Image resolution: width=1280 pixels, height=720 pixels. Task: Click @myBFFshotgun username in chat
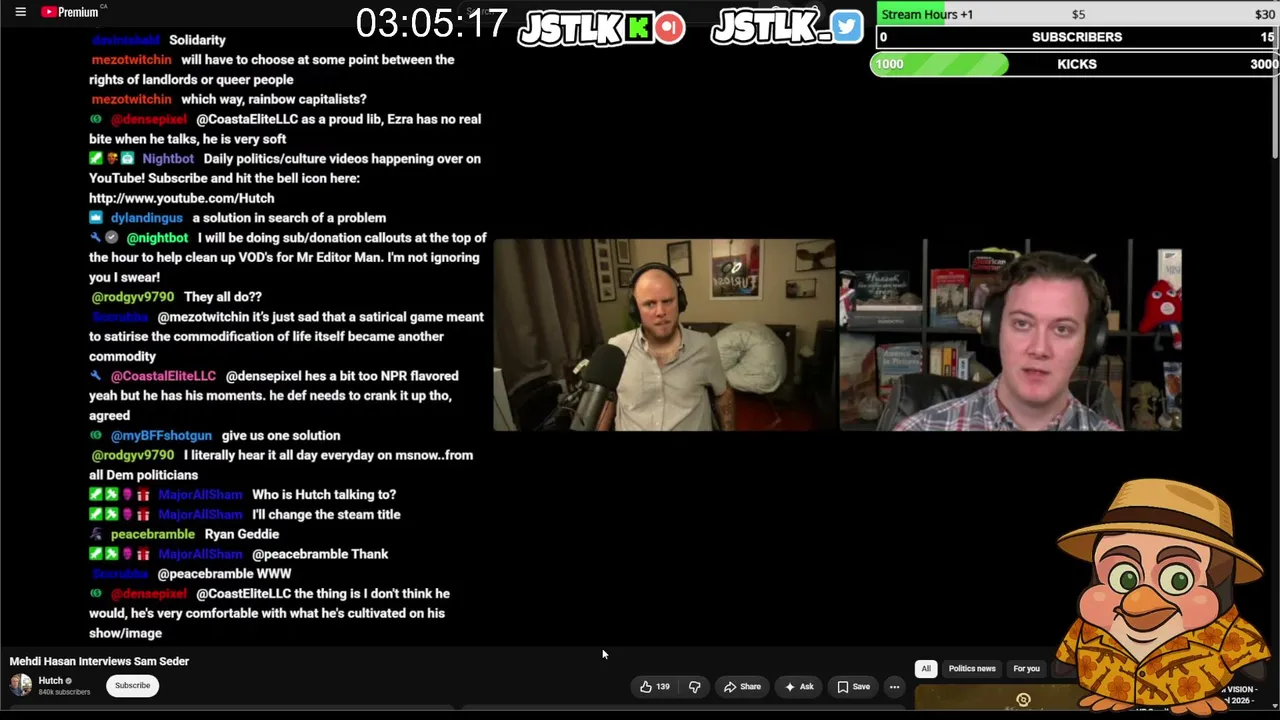point(161,436)
